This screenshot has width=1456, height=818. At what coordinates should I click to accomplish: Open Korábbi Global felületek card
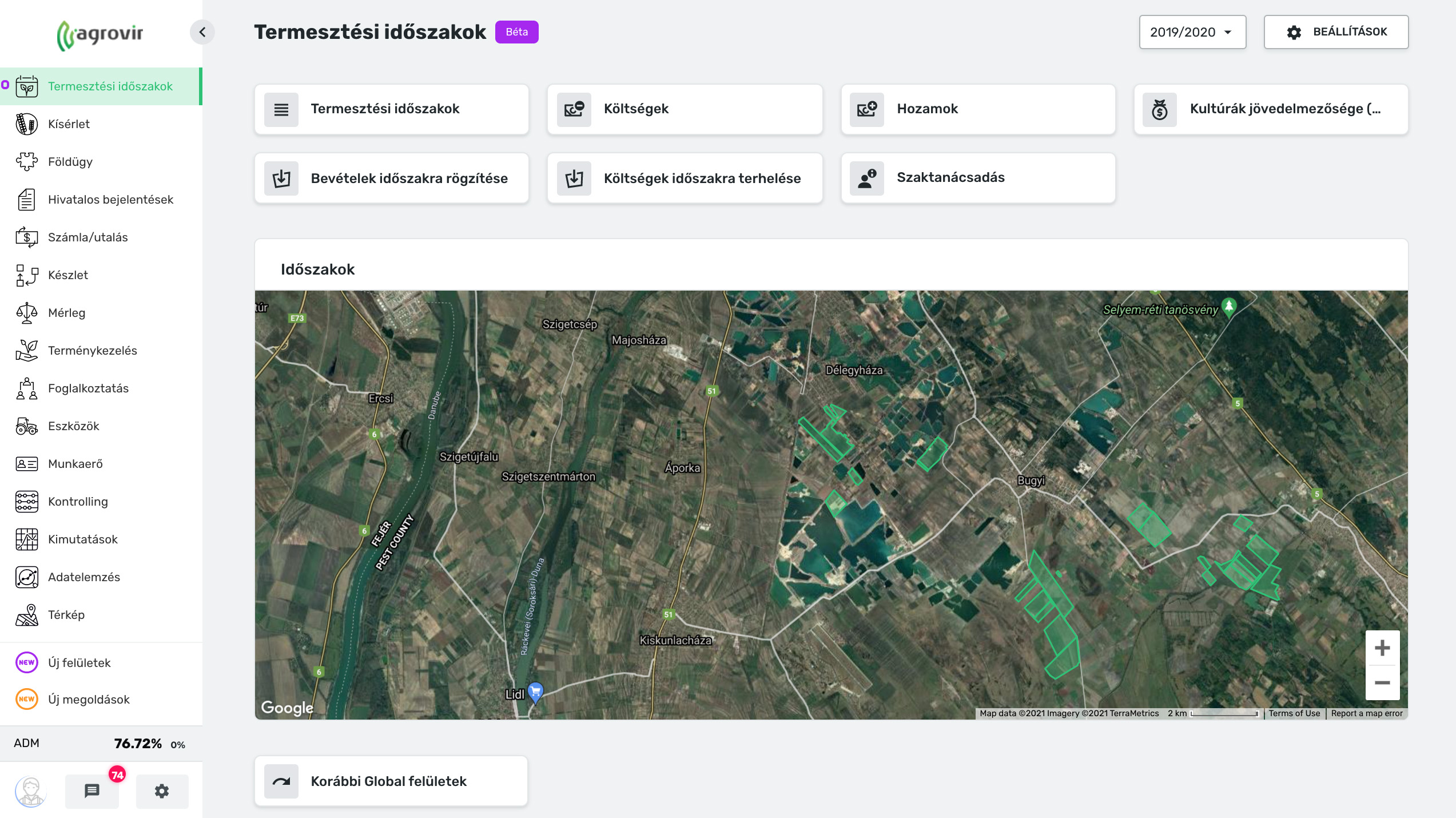coord(391,781)
